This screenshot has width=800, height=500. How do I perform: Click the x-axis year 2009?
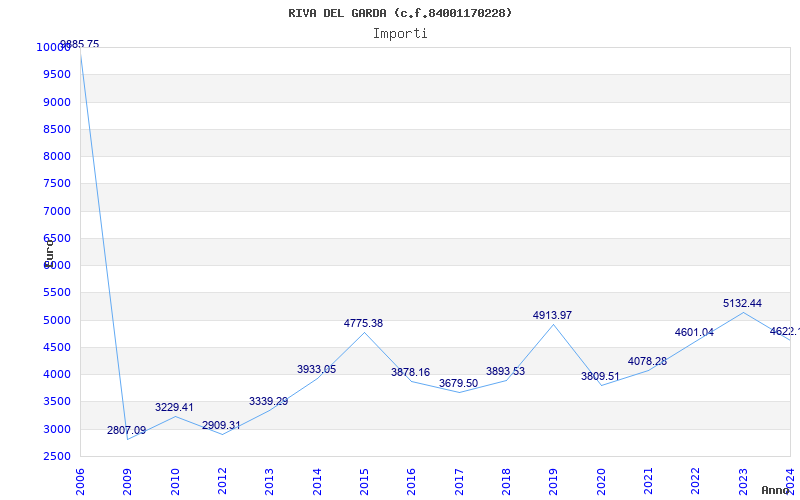[x=127, y=482]
